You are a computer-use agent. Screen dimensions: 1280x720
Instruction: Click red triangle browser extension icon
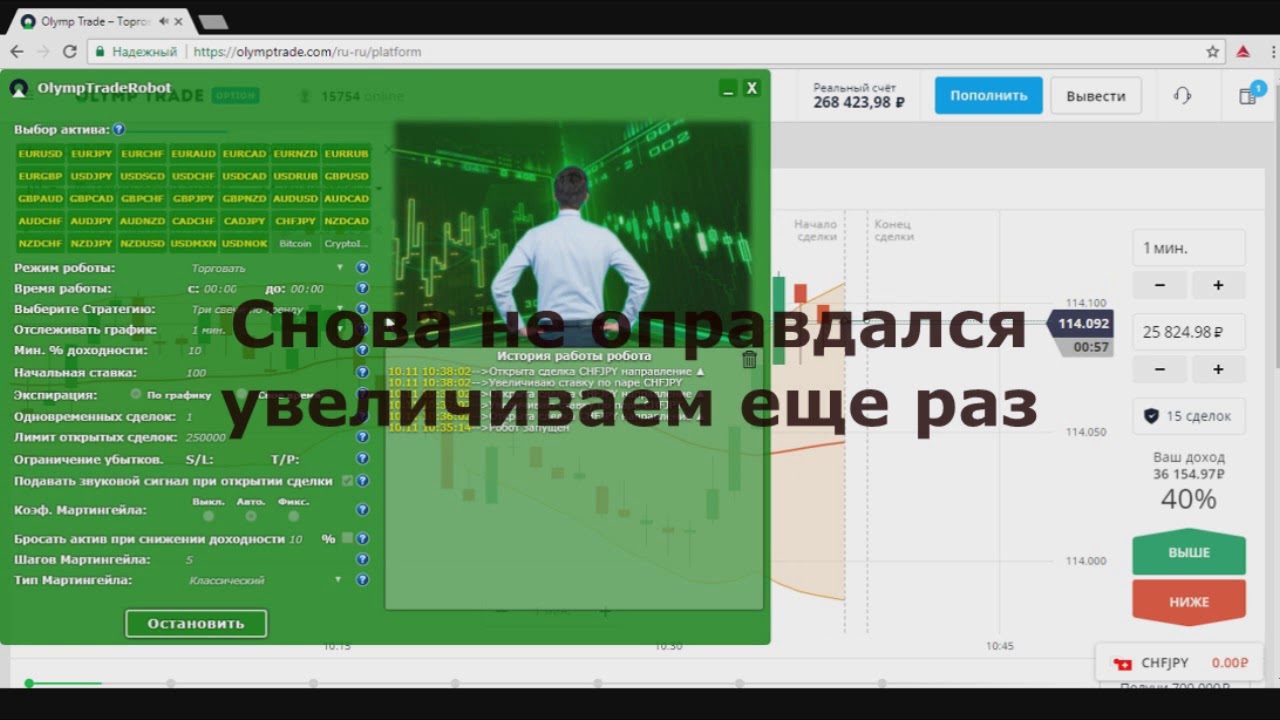point(1243,51)
